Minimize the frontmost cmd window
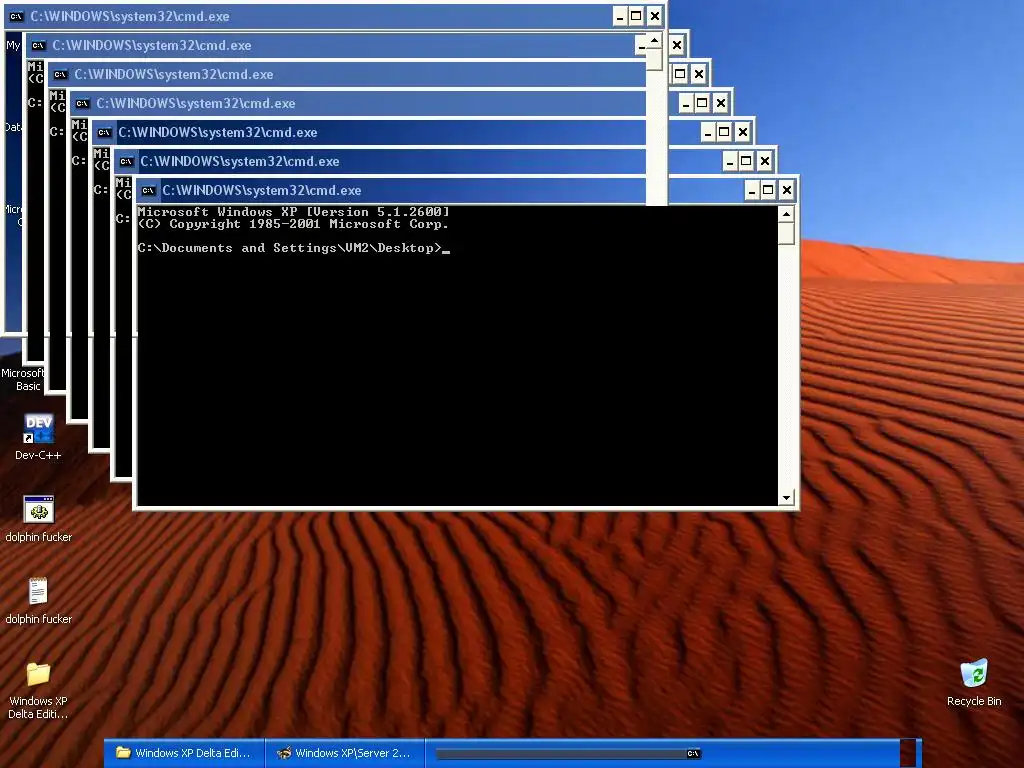This screenshot has height=768, width=1024. click(752, 190)
